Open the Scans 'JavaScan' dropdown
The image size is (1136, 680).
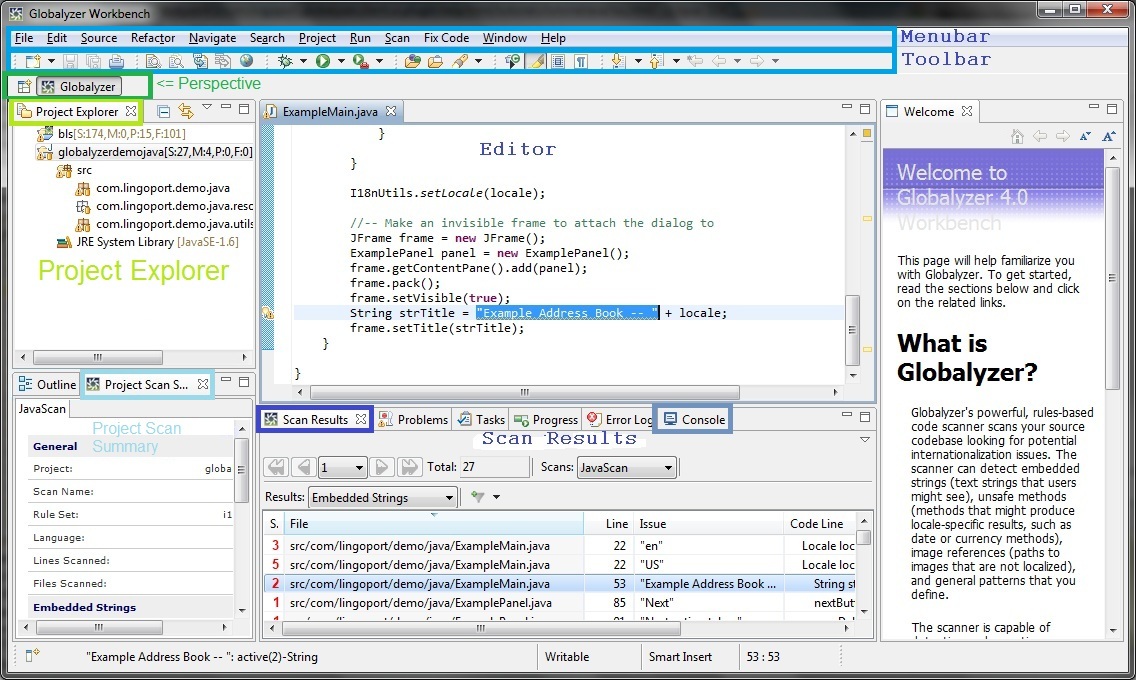point(627,467)
